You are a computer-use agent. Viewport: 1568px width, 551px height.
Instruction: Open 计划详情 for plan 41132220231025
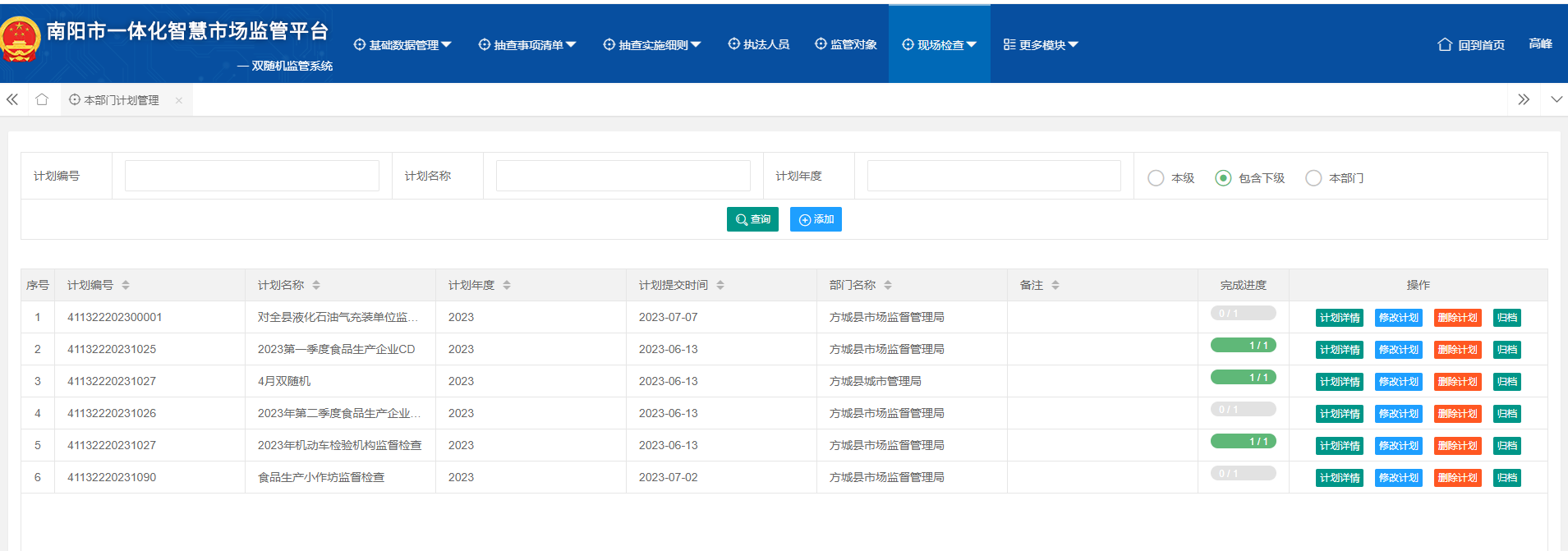1340,350
